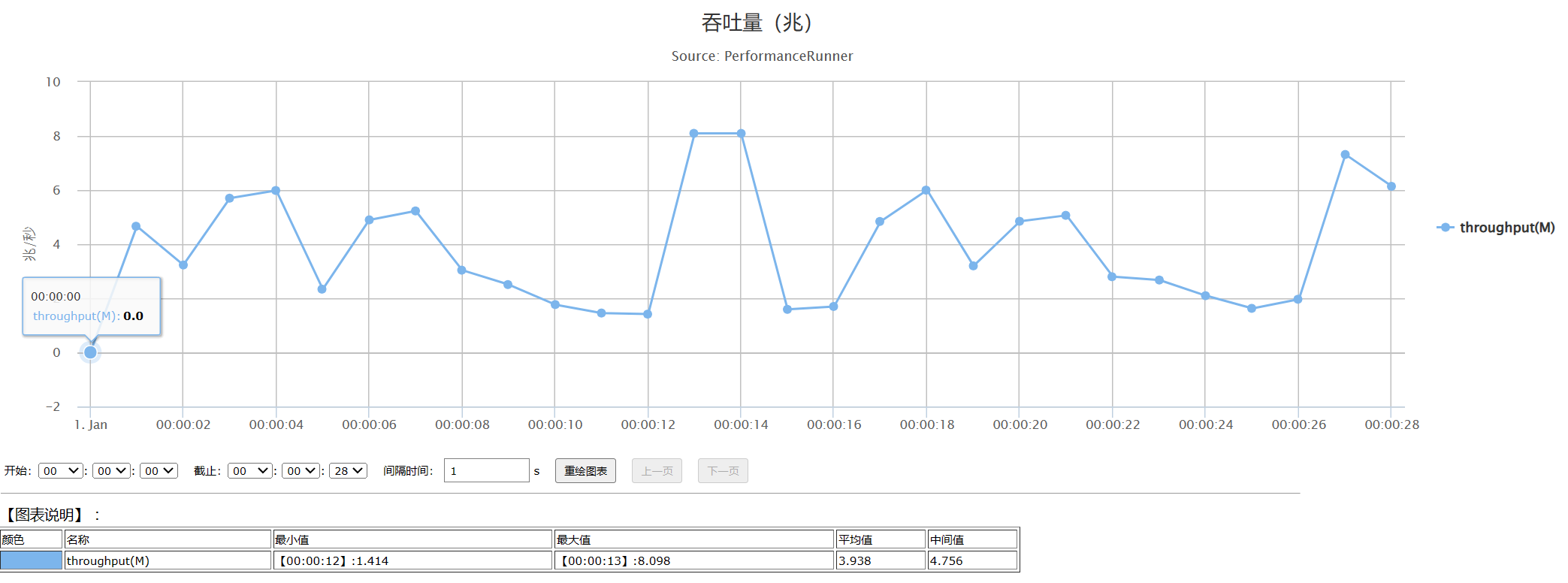This screenshot has width=1568, height=583.
Task: Open the start minute dropdown
Action: coord(112,471)
